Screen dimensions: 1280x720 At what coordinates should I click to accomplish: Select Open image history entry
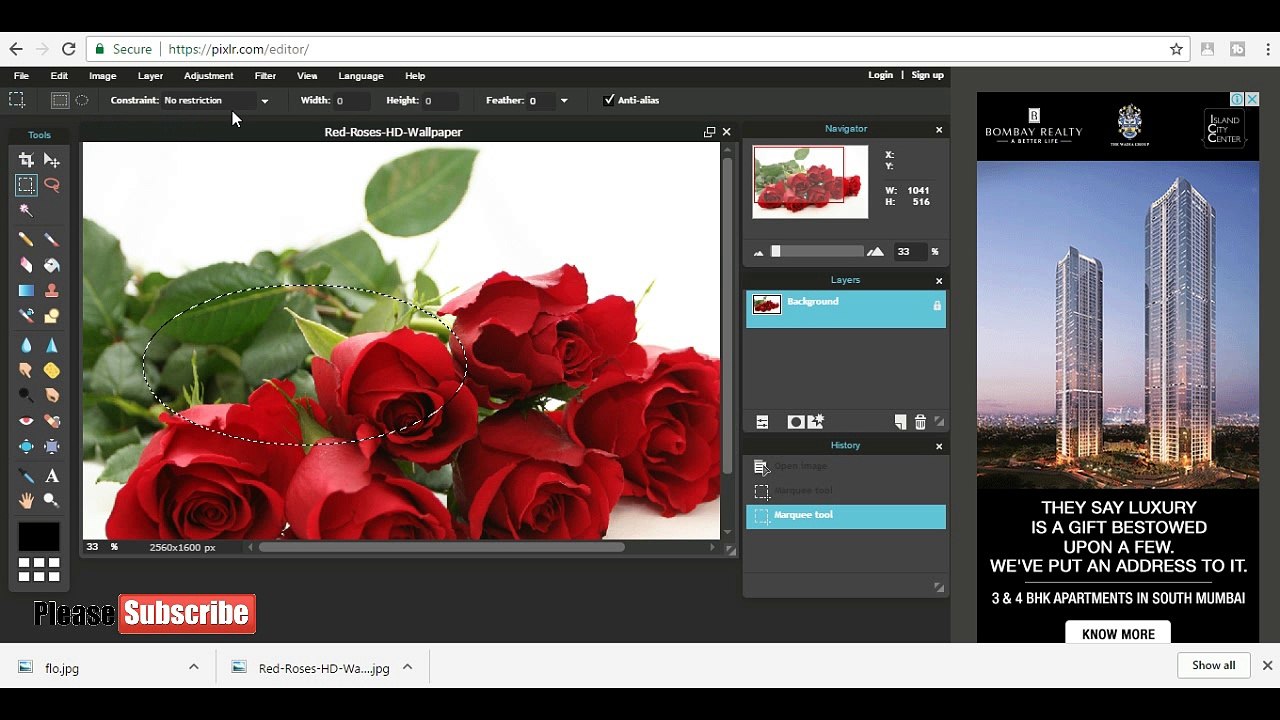click(x=845, y=466)
